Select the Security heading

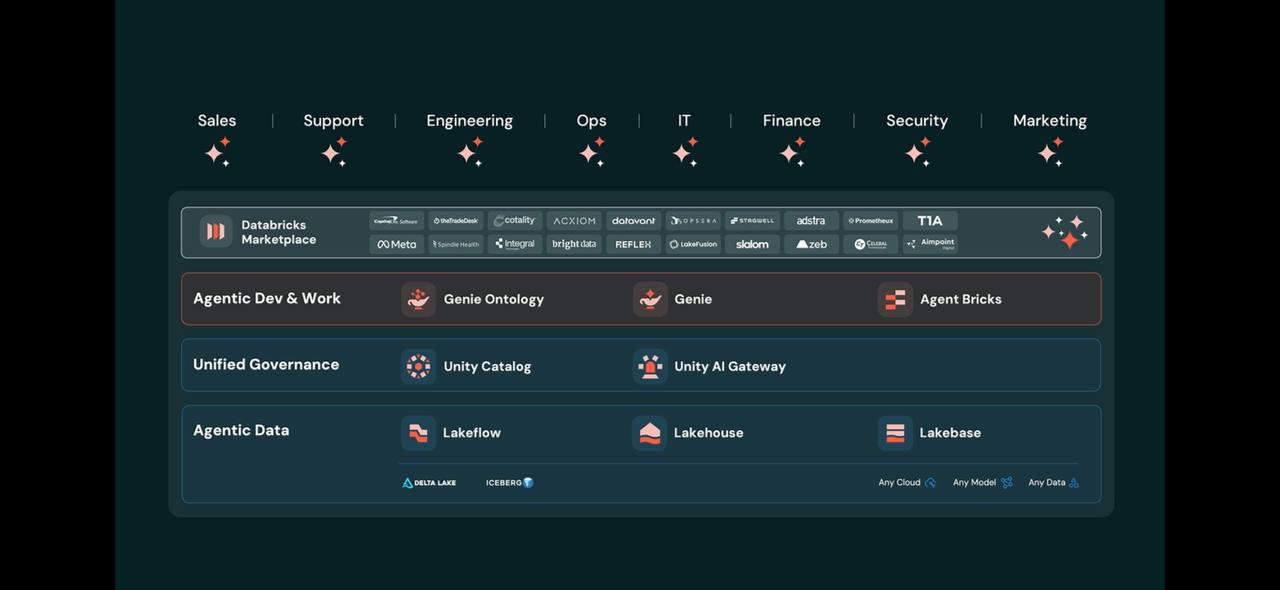tap(917, 121)
